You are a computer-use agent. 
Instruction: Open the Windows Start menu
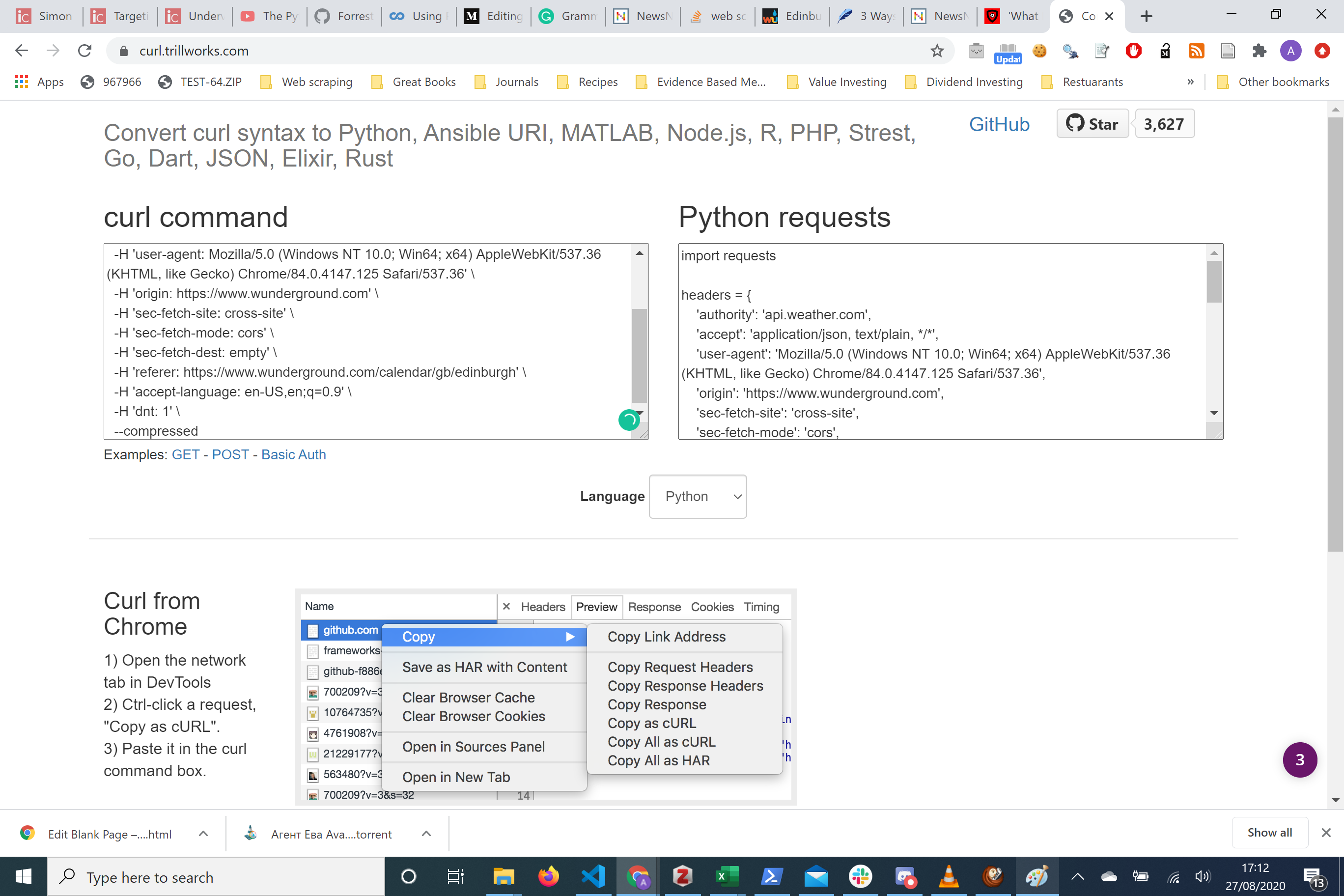24,876
